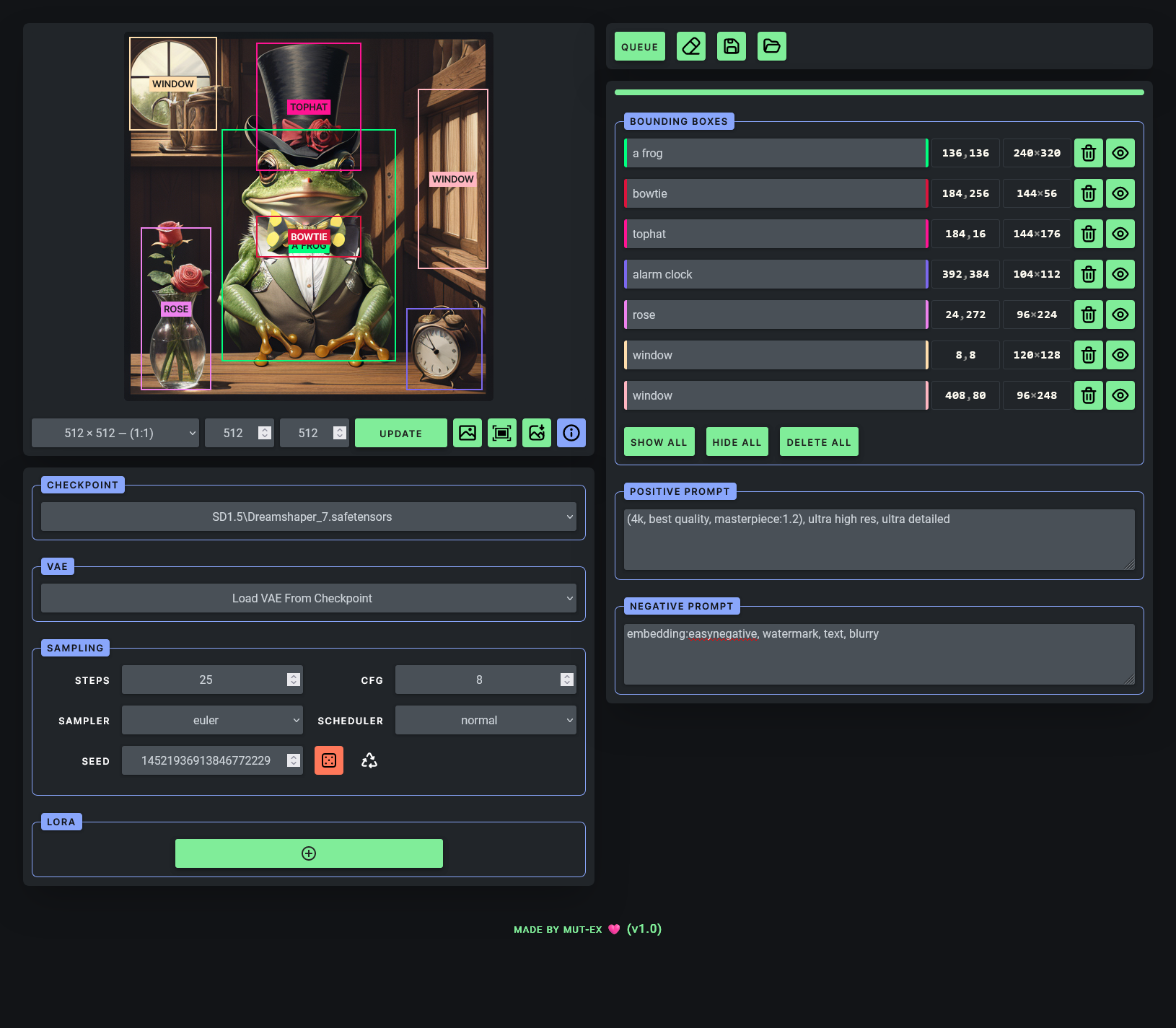The image size is (1176, 1028).
Task: Open the info panel icon
Action: (x=571, y=433)
